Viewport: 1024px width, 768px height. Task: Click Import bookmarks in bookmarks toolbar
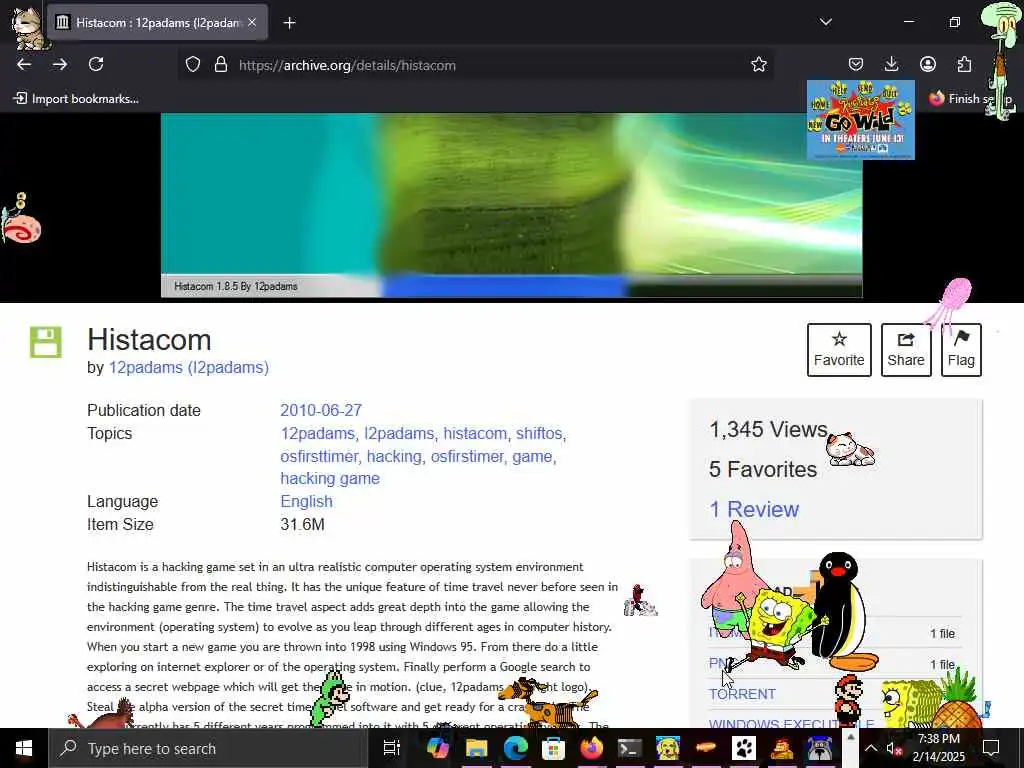[76, 99]
